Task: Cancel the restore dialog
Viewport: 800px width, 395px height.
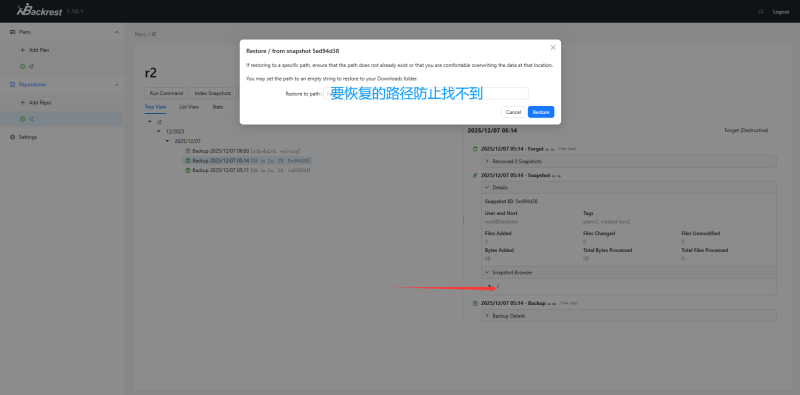Action: pyautogui.click(x=513, y=112)
